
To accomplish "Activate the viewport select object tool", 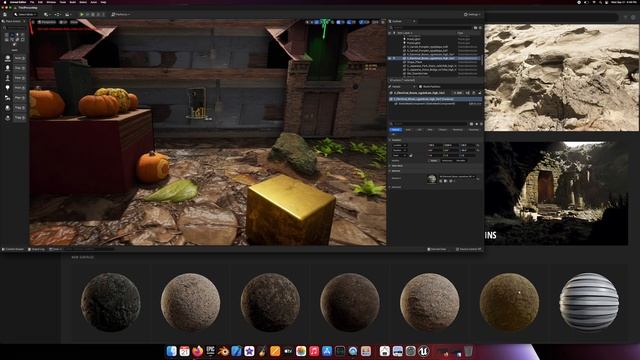I will (307, 22).
